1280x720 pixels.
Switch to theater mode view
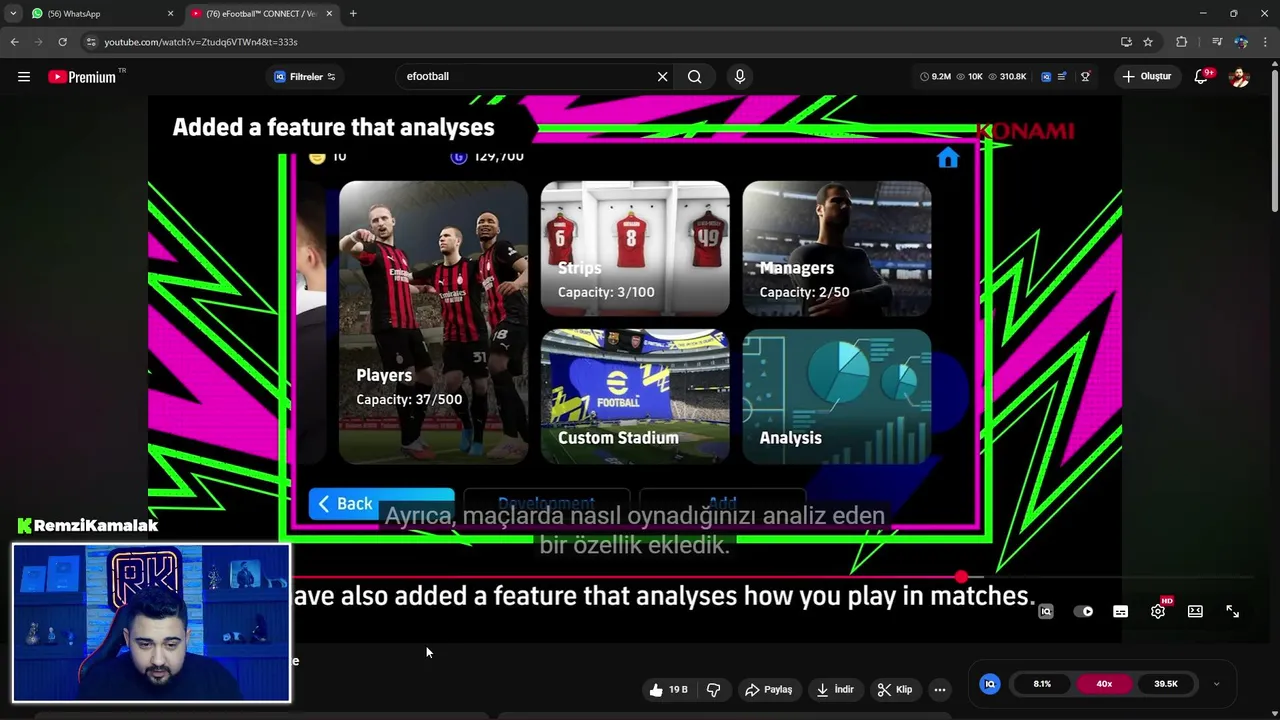1195,612
